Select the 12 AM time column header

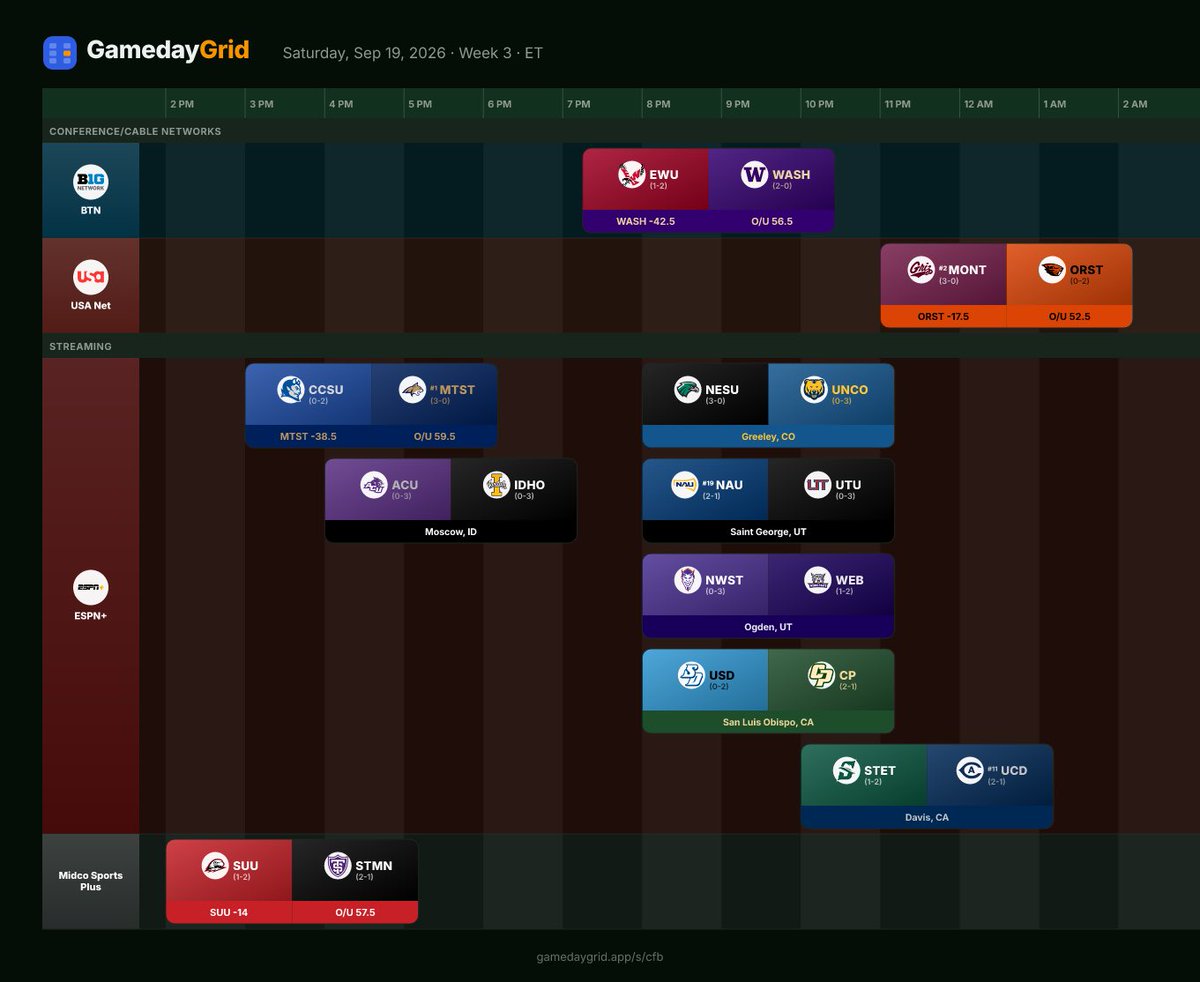pyautogui.click(x=978, y=104)
